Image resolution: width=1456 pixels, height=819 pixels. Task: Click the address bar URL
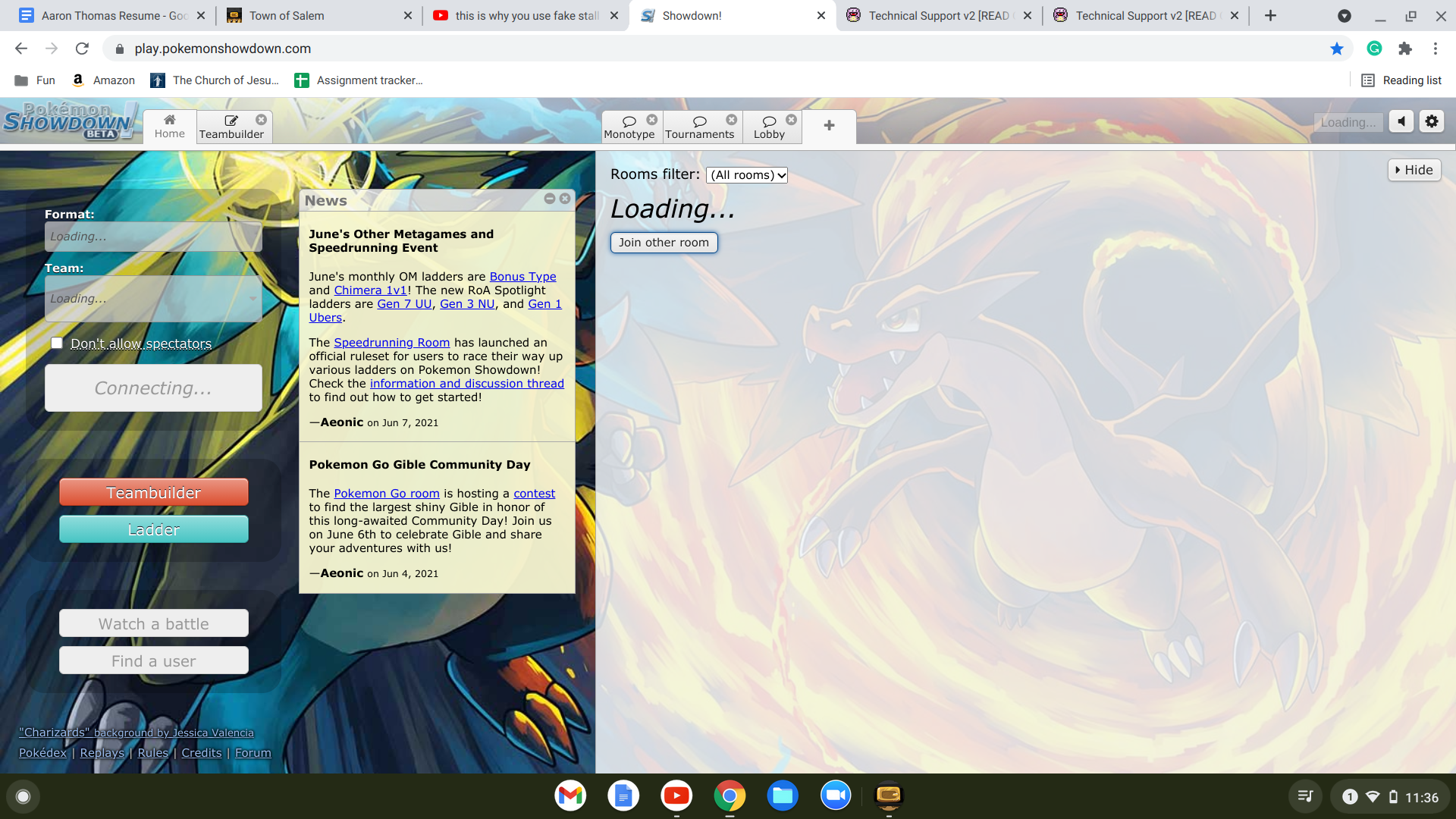click(223, 49)
